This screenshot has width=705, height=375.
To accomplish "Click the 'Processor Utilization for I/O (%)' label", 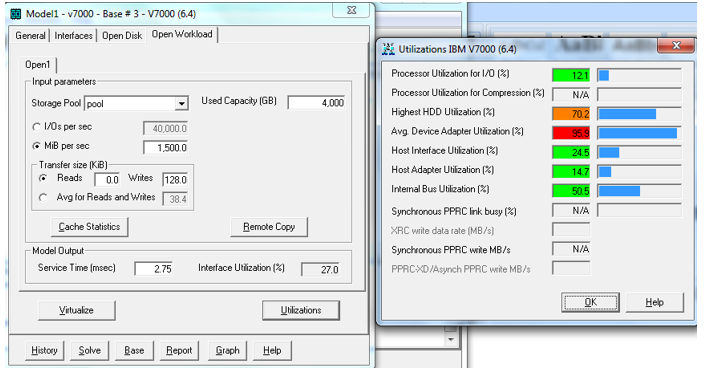I will [x=450, y=73].
